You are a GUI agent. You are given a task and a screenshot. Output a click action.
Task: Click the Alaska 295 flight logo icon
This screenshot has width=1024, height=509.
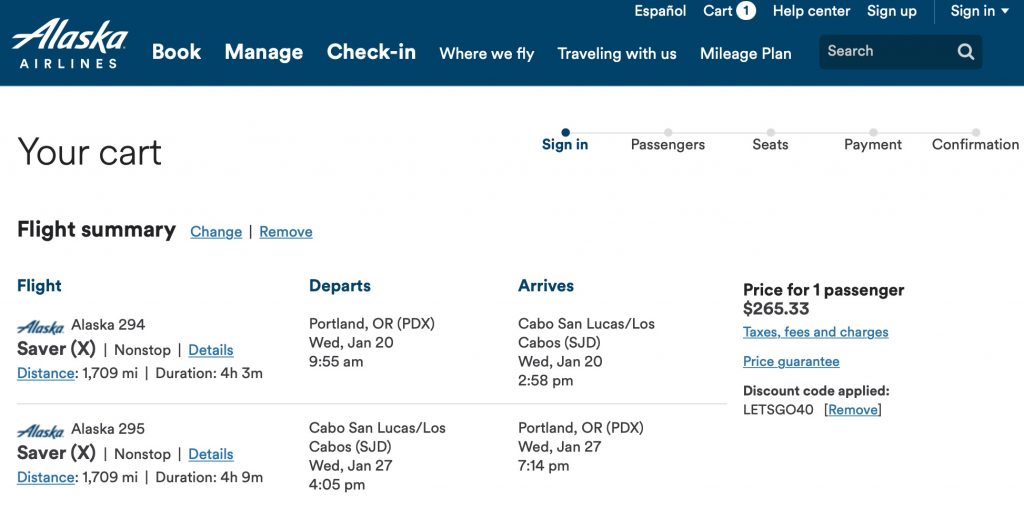click(41, 431)
